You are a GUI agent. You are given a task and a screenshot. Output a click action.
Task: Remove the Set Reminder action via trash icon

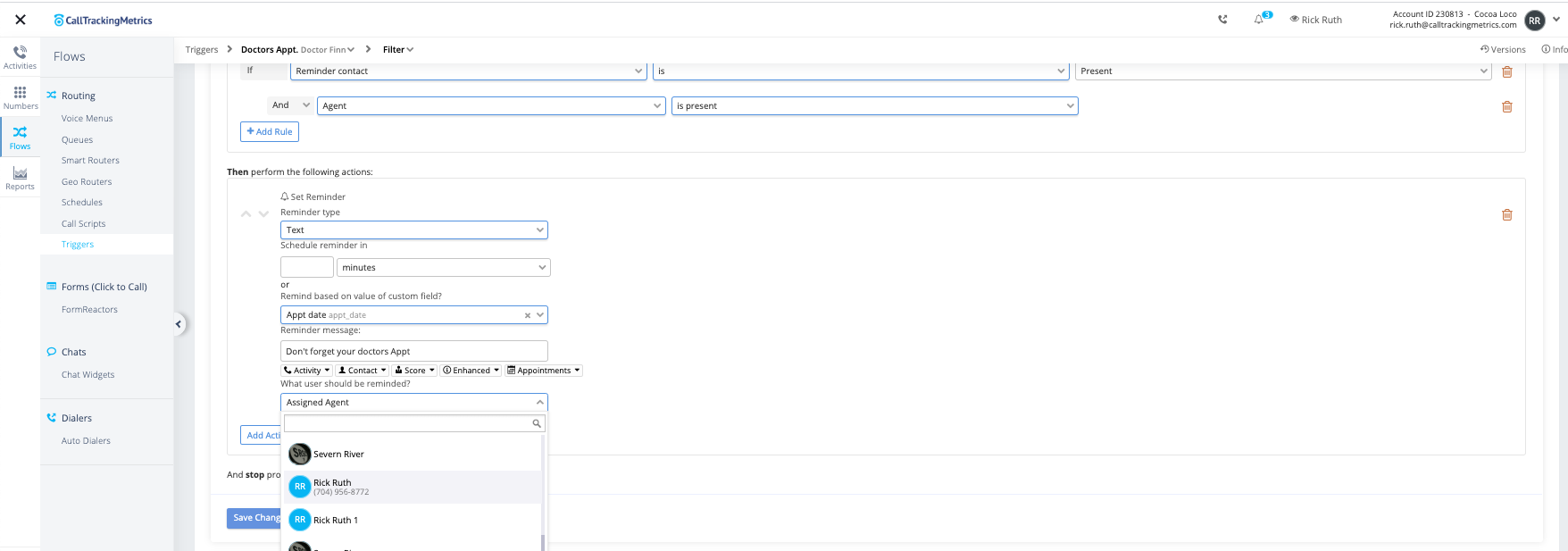pos(1507,214)
